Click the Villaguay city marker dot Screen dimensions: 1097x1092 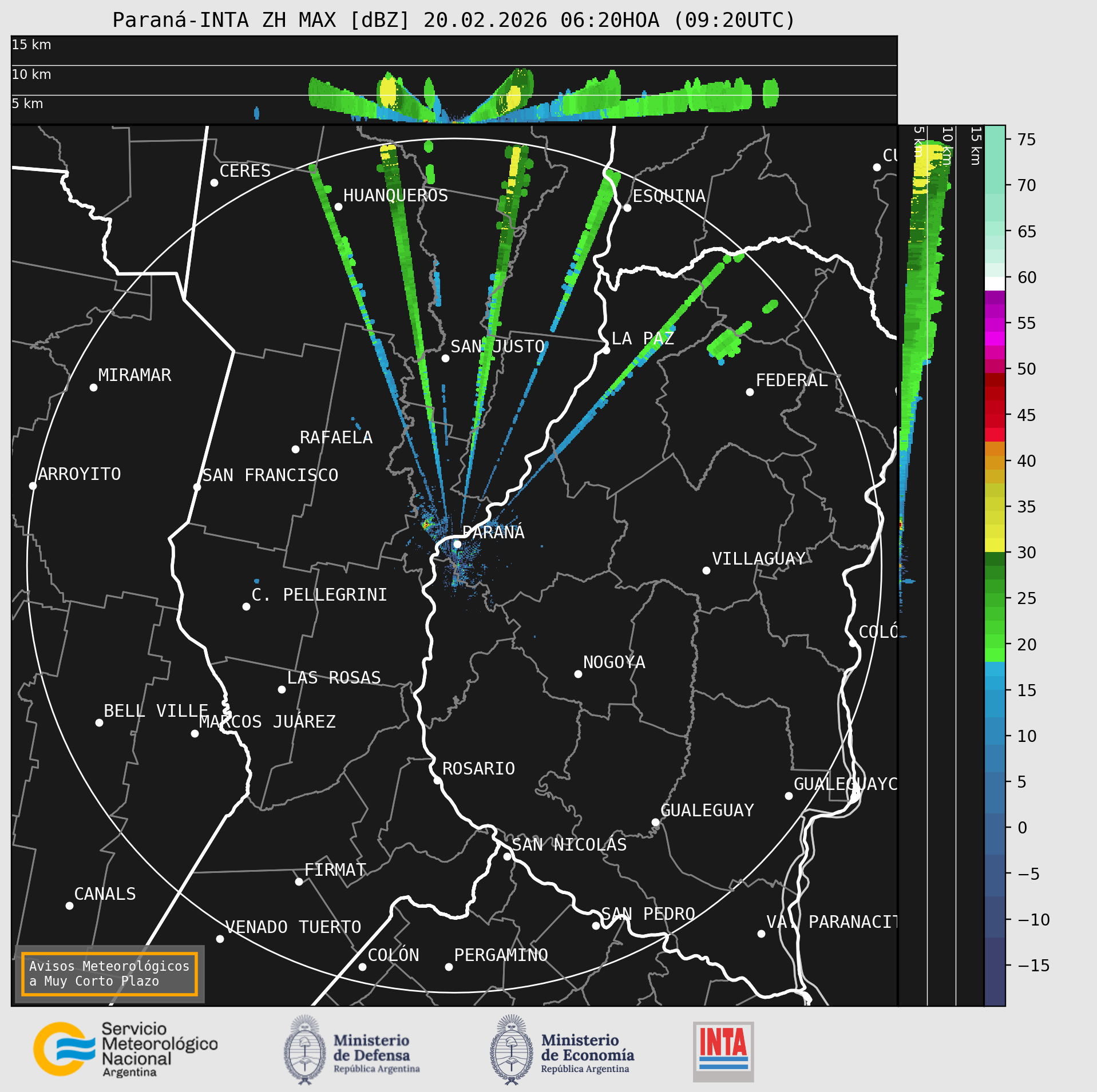(706, 570)
